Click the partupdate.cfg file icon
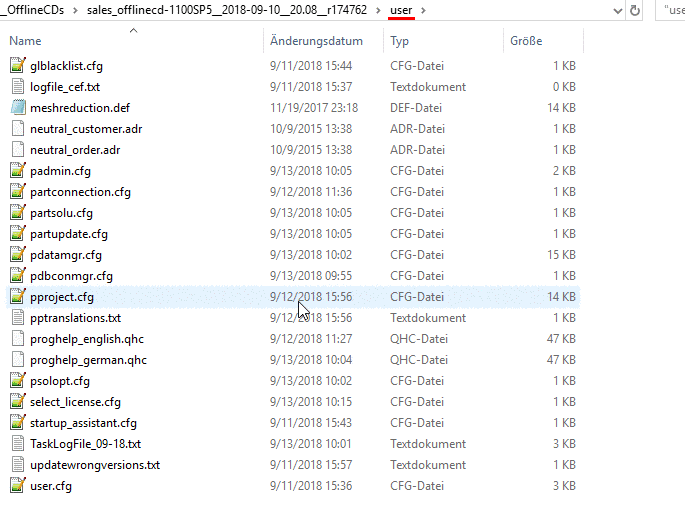 (17, 233)
